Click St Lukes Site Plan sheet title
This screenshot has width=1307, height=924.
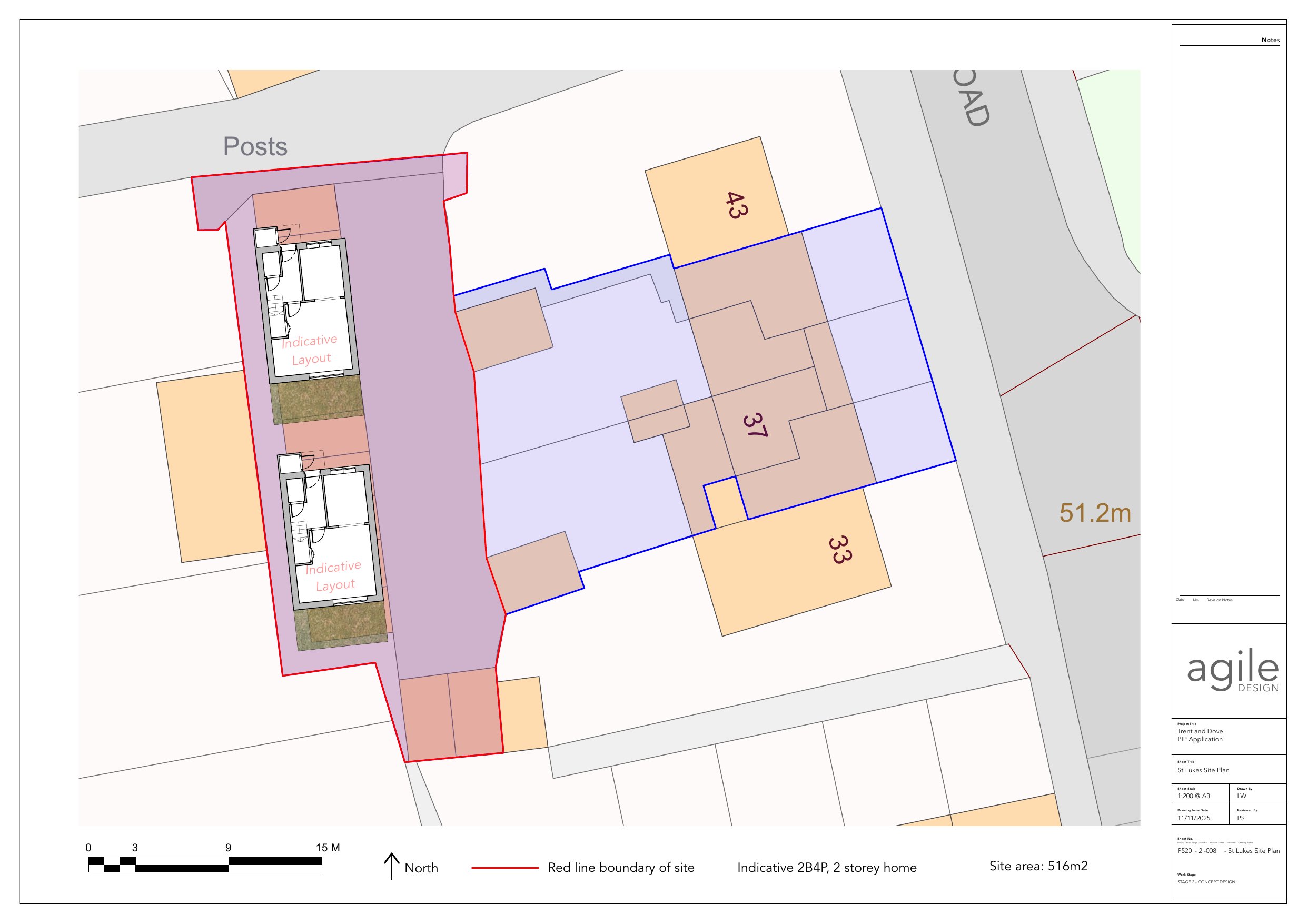pos(1203,770)
